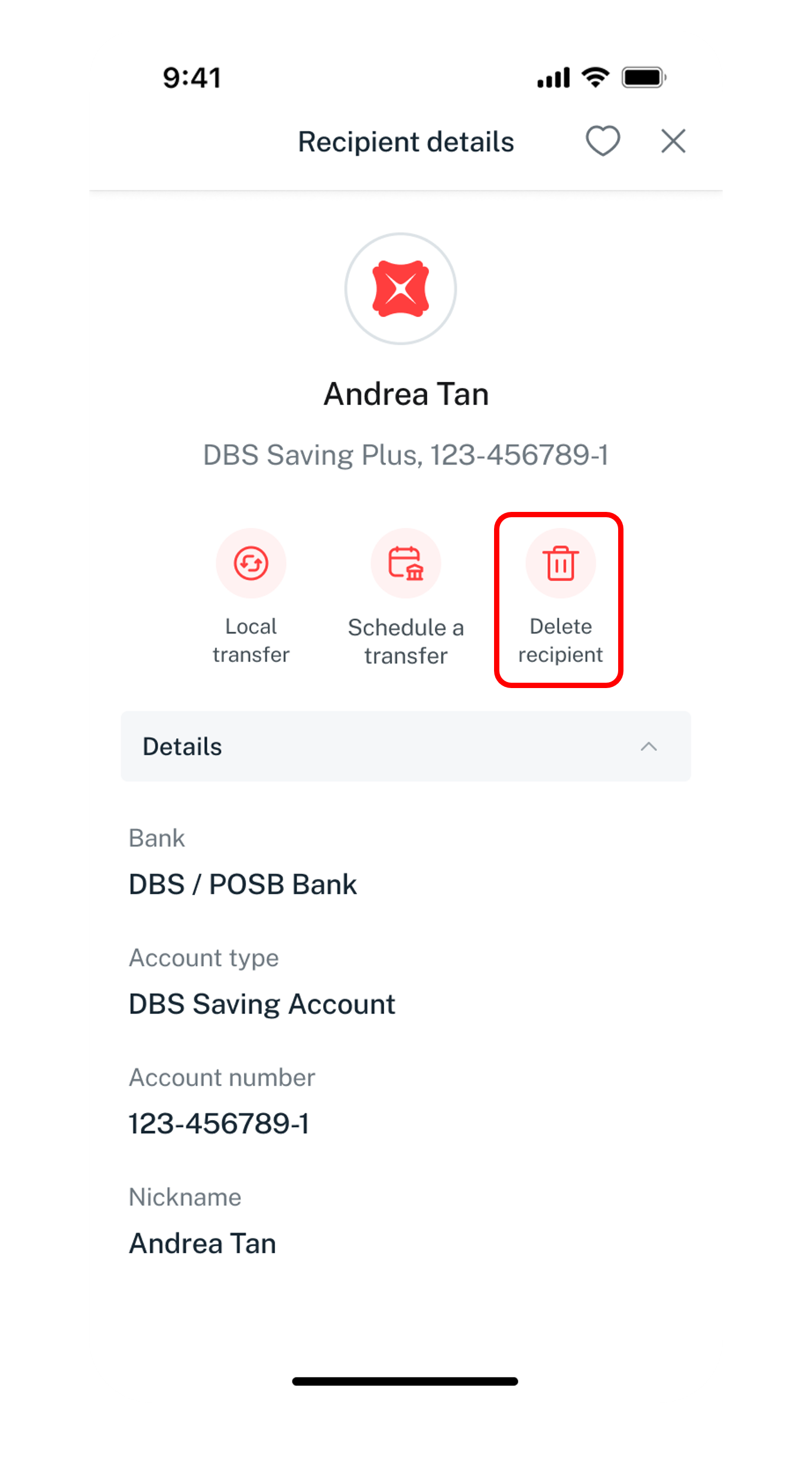Open the Schedule a transfer icon
This screenshot has width=812, height=1463.
406,563
